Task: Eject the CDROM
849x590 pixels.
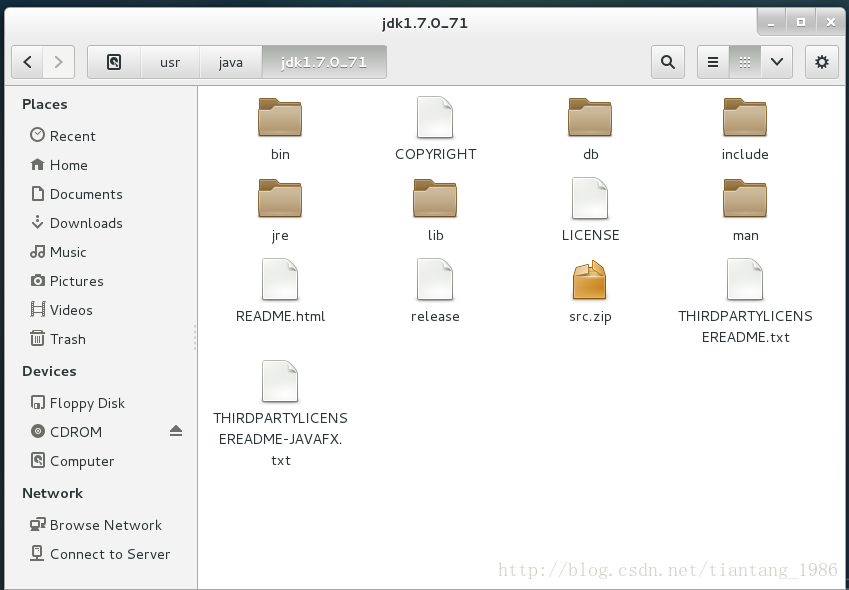Action: tap(175, 431)
